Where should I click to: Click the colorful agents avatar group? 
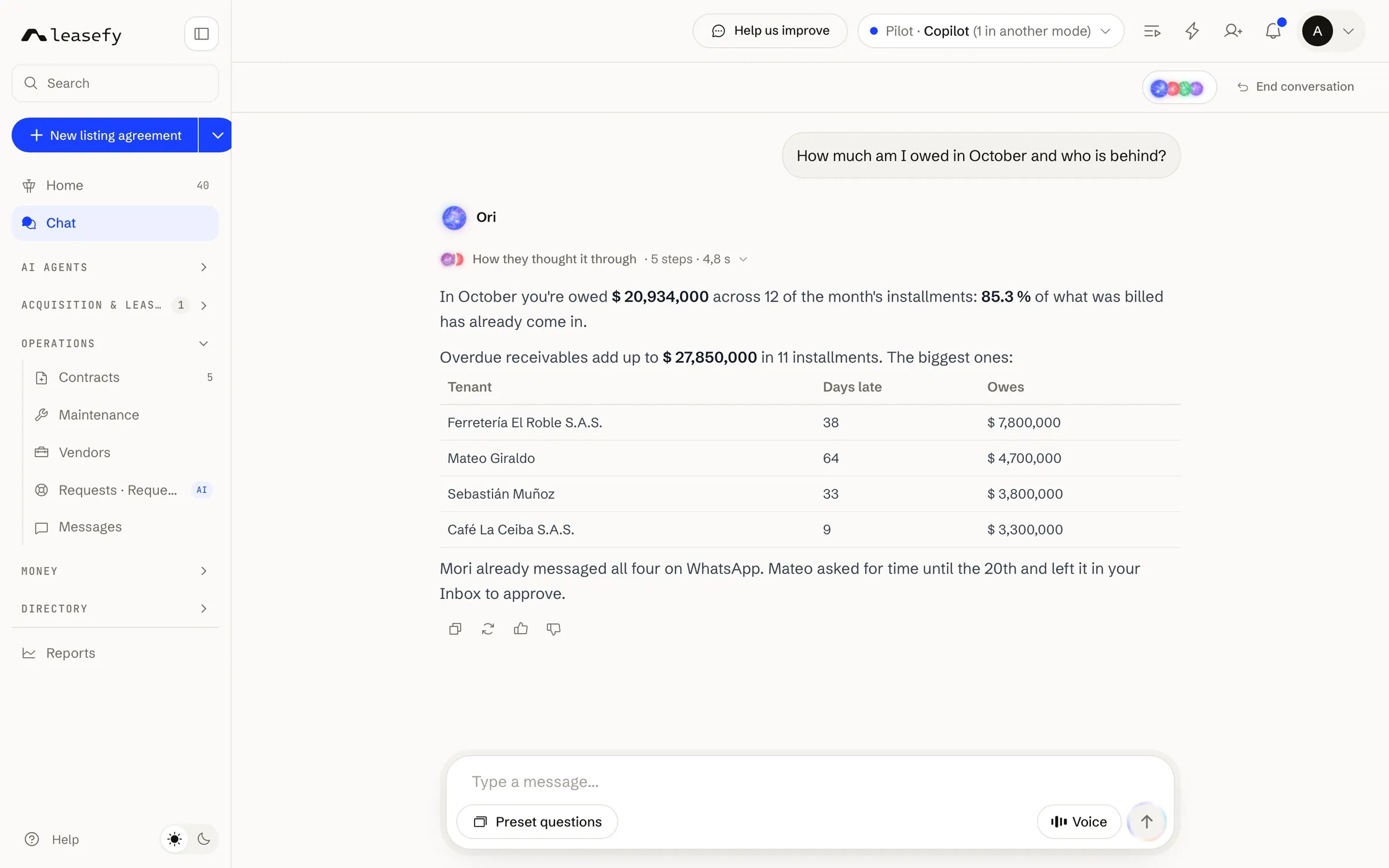click(x=1178, y=87)
